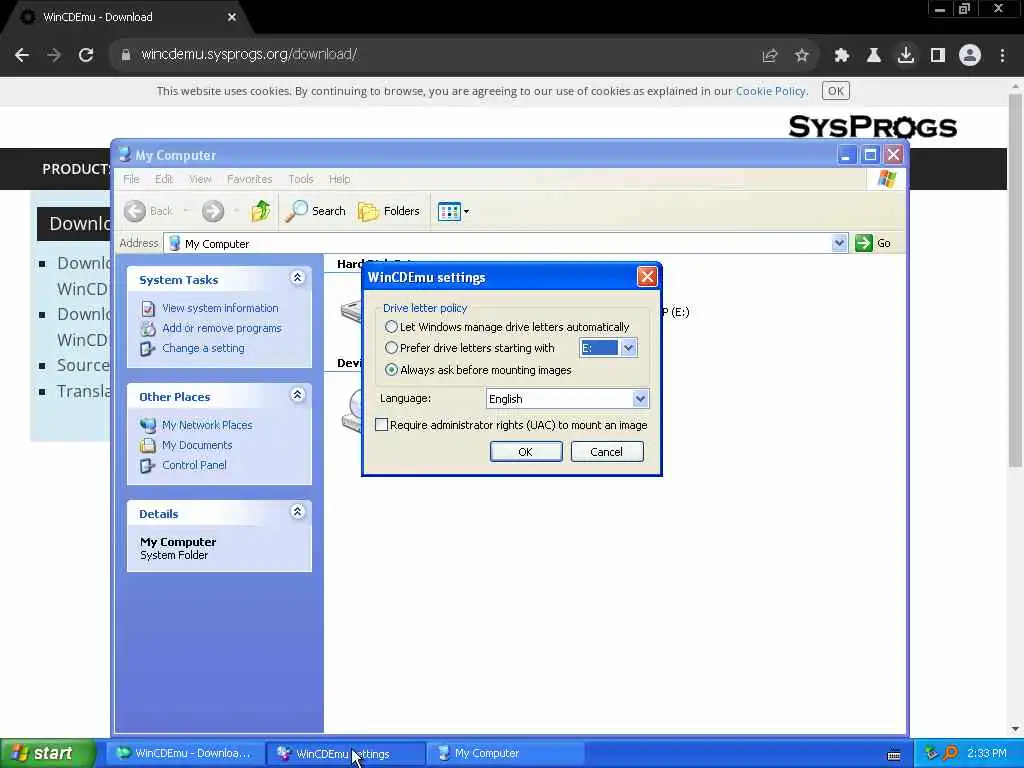This screenshot has height=768, width=1024.
Task: Collapse the Details panel
Action: 297,512
